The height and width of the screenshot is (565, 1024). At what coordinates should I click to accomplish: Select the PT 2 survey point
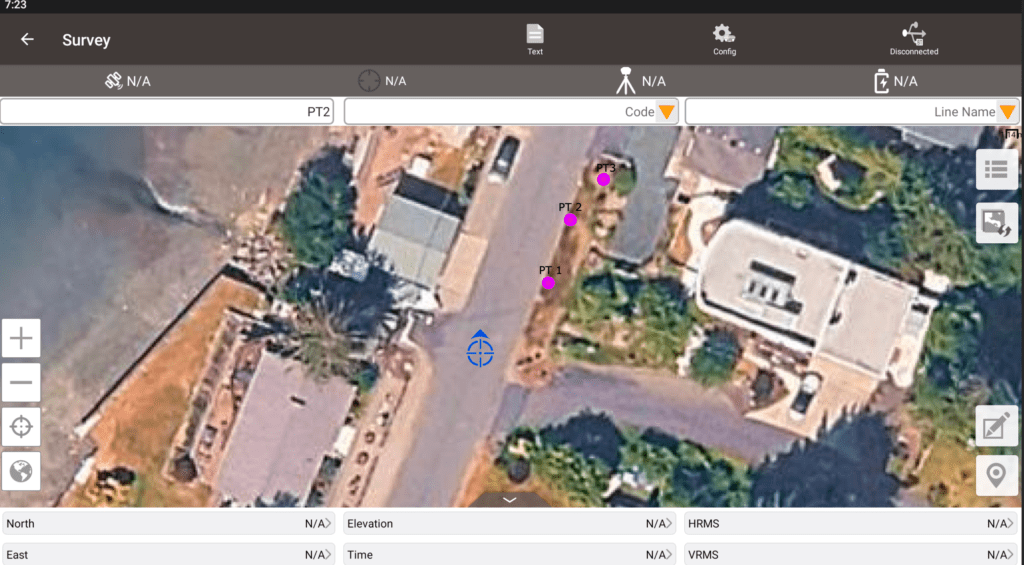(x=570, y=220)
